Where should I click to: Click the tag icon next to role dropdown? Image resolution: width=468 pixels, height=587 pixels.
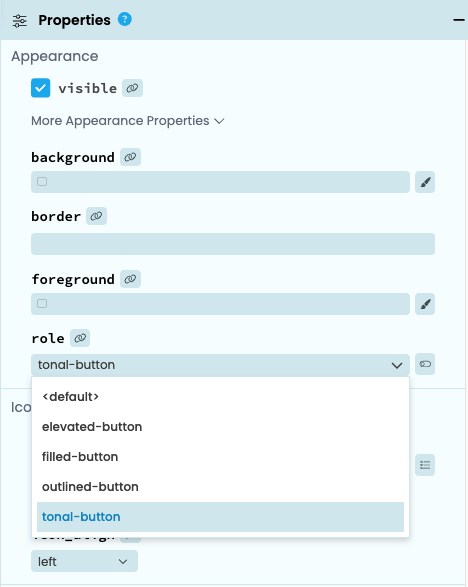point(425,364)
